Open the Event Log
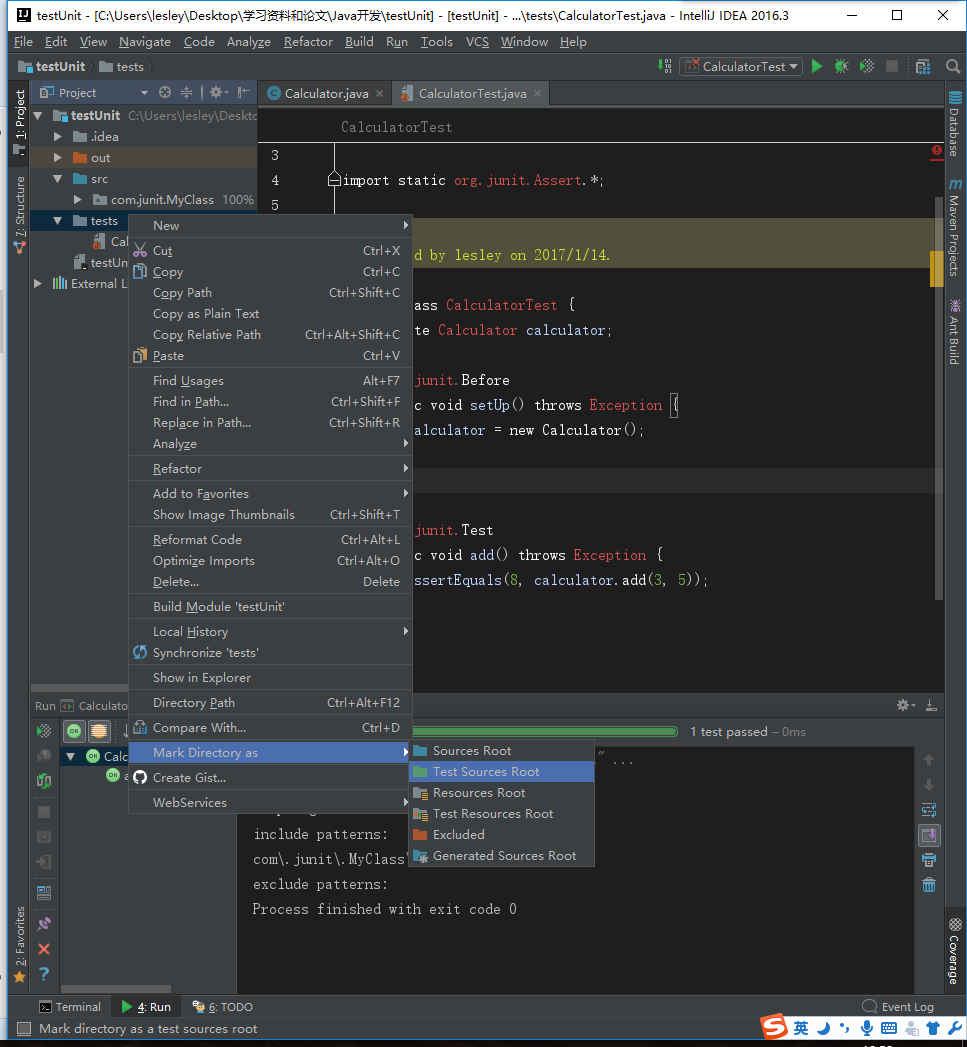Screen dimensions: 967x1047 pyautogui.click(x=898, y=1007)
